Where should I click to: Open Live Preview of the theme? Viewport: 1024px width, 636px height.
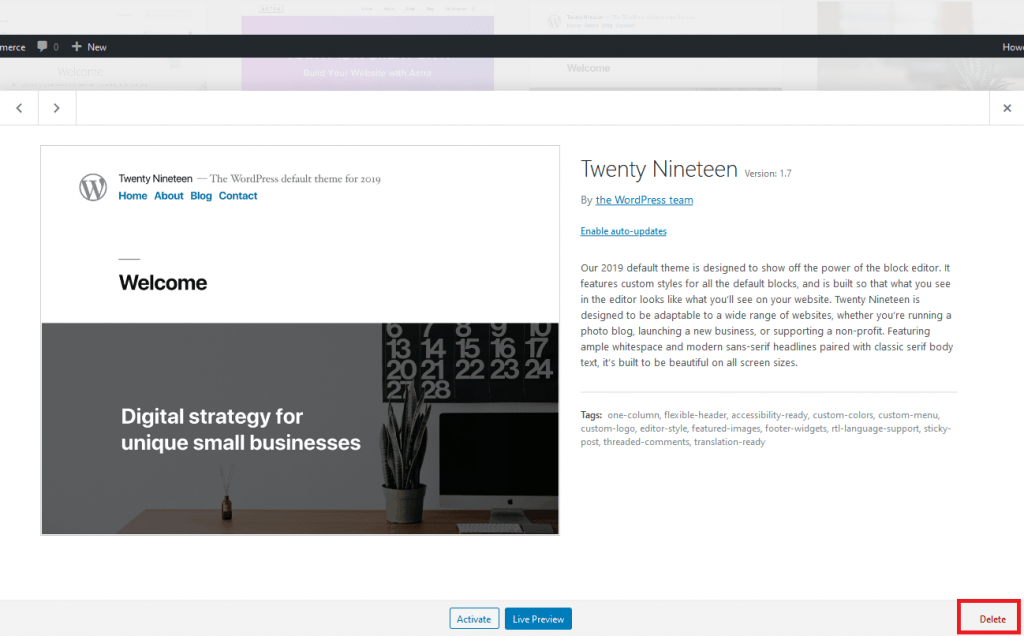tap(538, 618)
